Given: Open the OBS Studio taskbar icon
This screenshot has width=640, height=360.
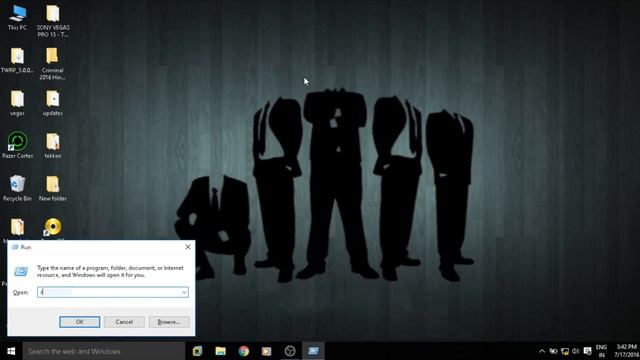Looking at the screenshot, I should coord(290,351).
